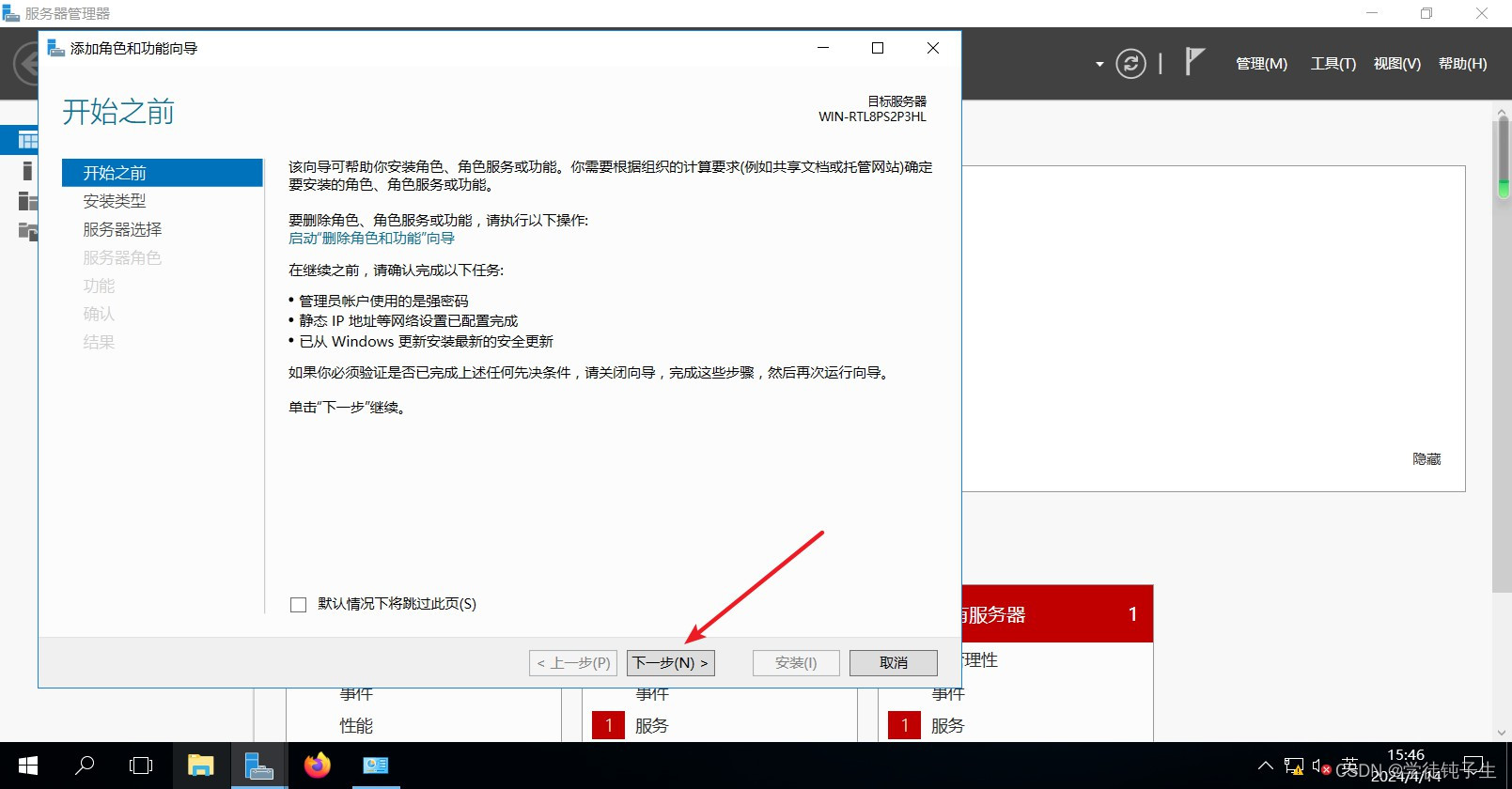
Task: Click Server Manager taskbar icon
Action: pos(258,766)
